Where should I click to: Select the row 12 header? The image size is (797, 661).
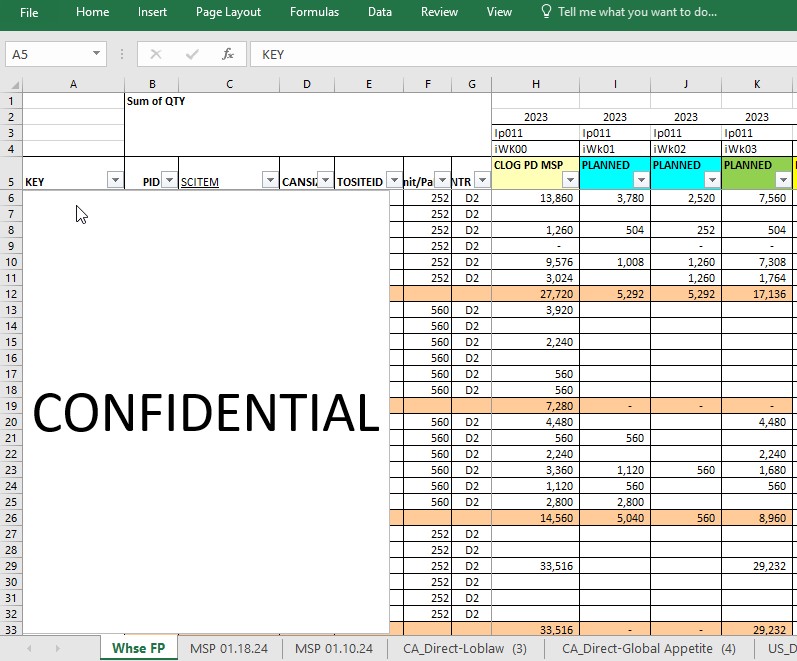pos(11,294)
